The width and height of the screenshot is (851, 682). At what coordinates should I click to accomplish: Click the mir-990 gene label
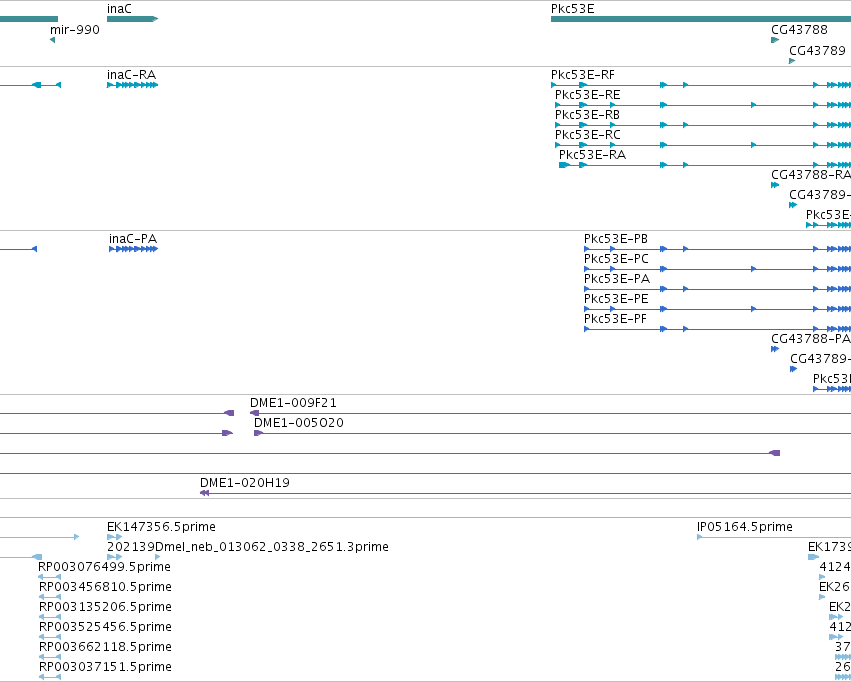click(75, 30)
